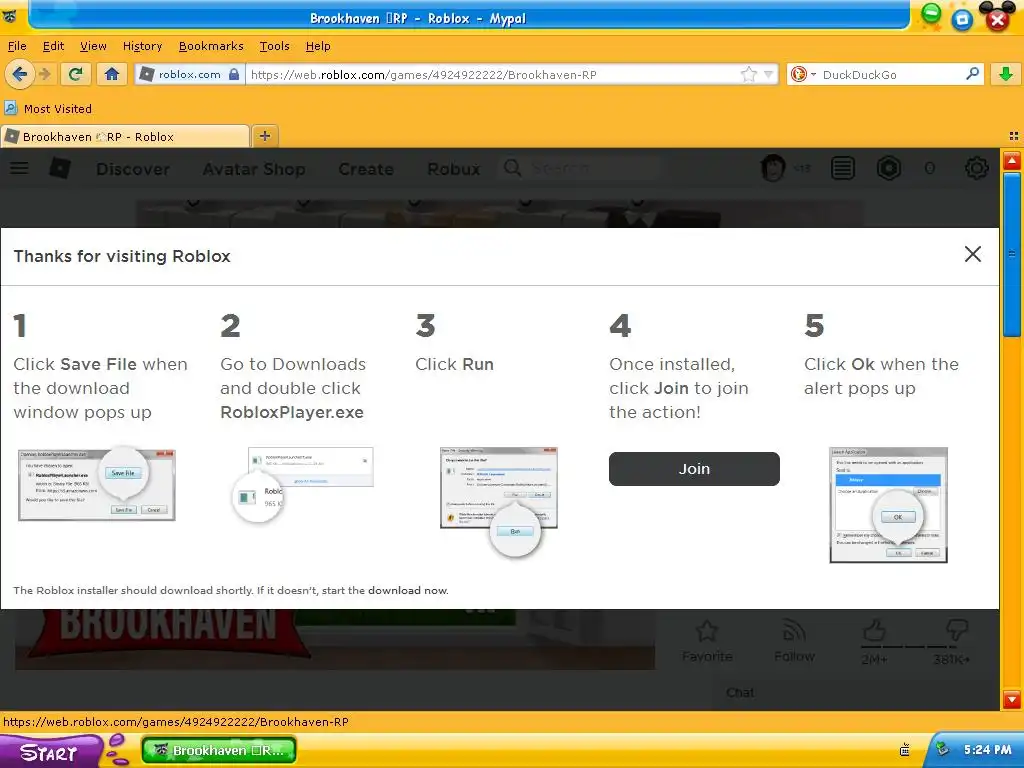Viewport: 1024px width, 768px height.
Task: Click the Roblox logo icon
Action: pyautogui.click(x=60, y=168)
